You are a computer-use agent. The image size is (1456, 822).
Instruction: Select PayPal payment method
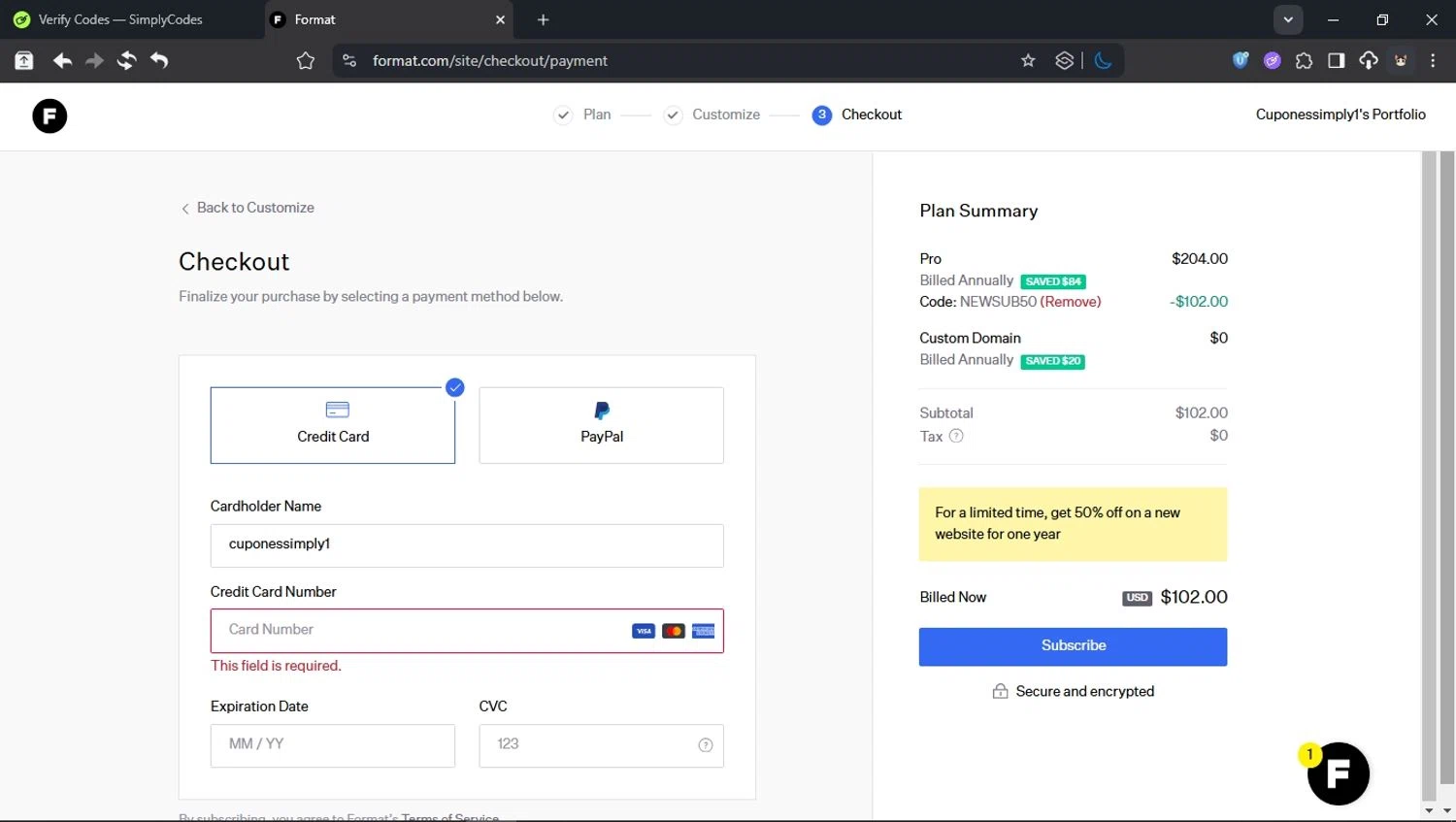[x=601, y=425]
